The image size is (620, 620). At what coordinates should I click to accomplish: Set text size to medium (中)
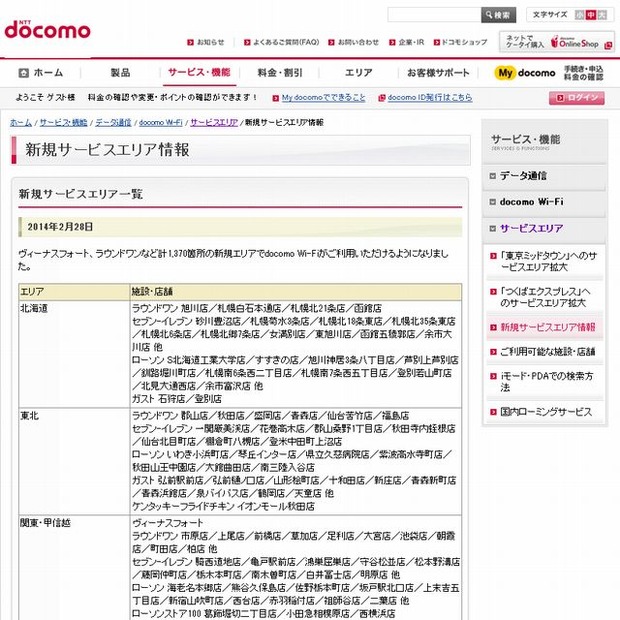(x=591, y=15)
